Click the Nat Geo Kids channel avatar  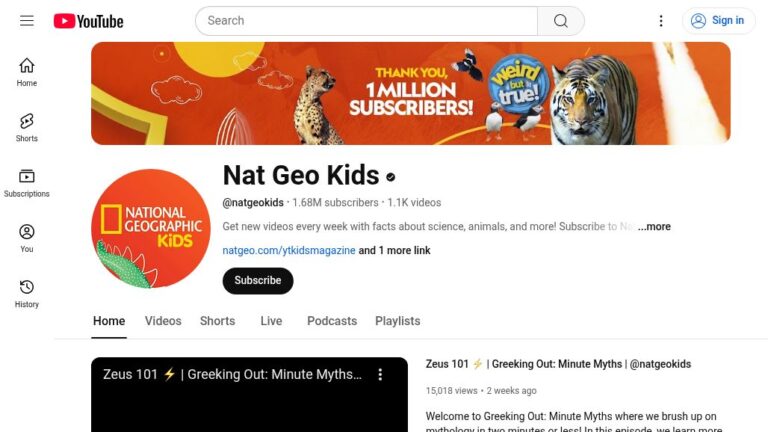151,229
